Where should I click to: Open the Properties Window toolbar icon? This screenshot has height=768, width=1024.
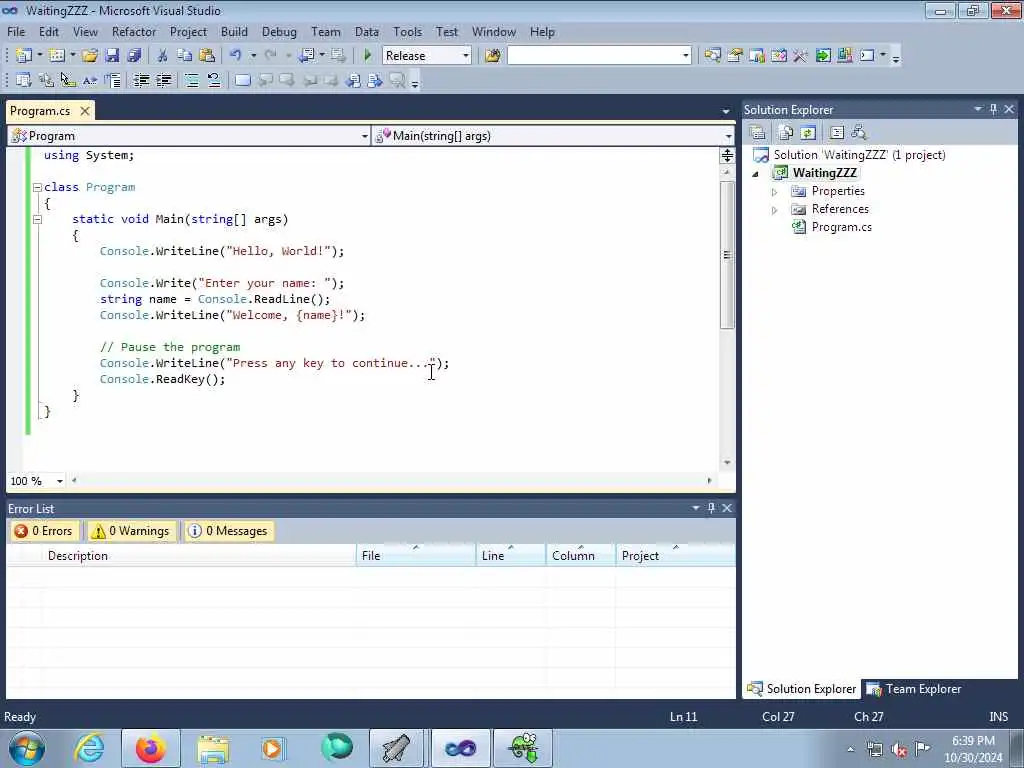pyautogui.click(x=735, y=56)
